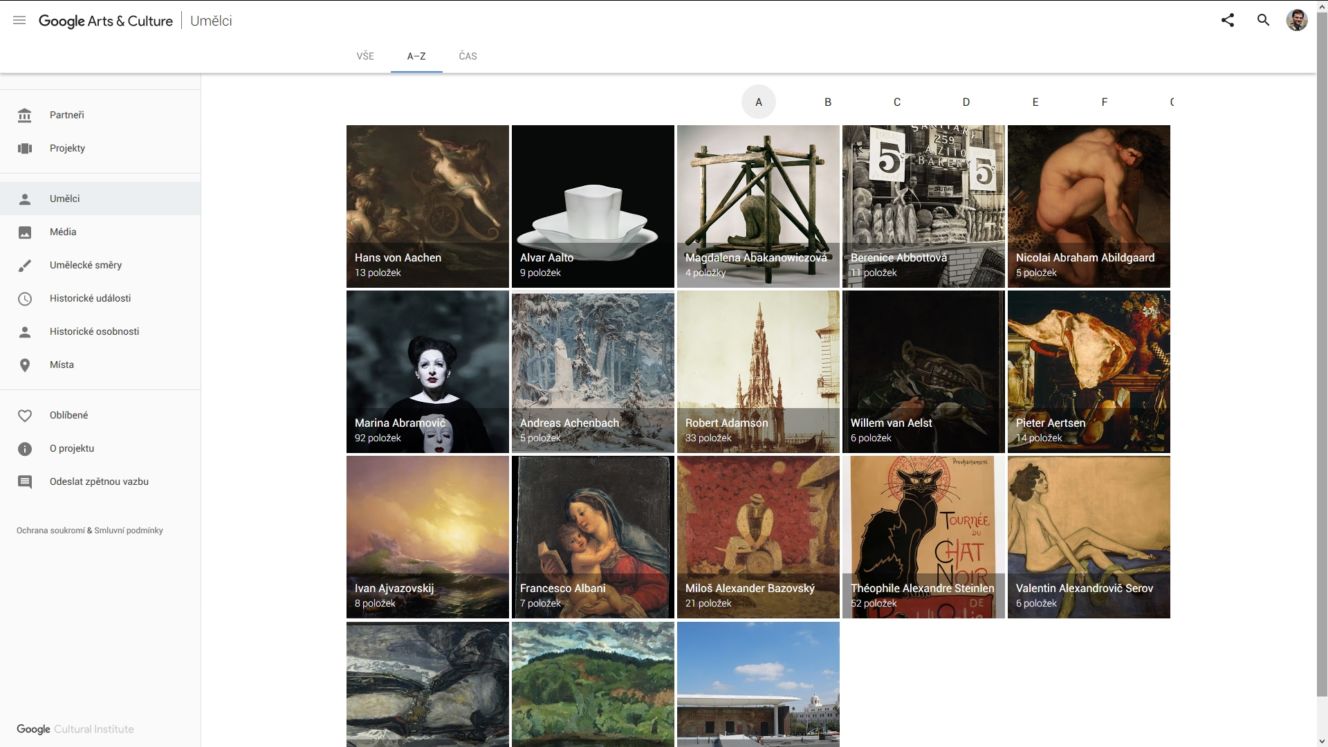Click the feedback speech bubble icon

click(x=25, y=482)
